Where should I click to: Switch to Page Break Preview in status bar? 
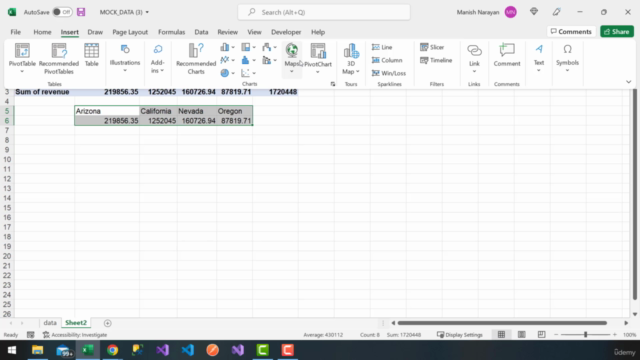coord(541,335)
